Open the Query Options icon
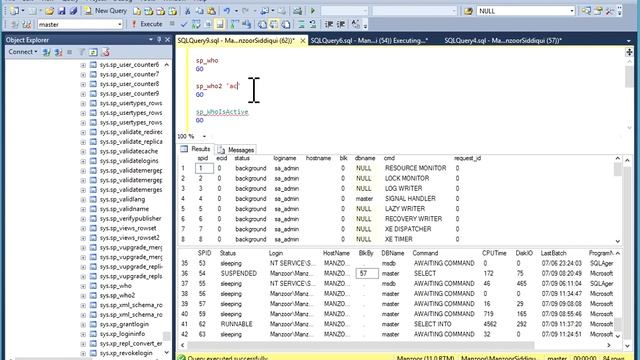 (208, 24)
